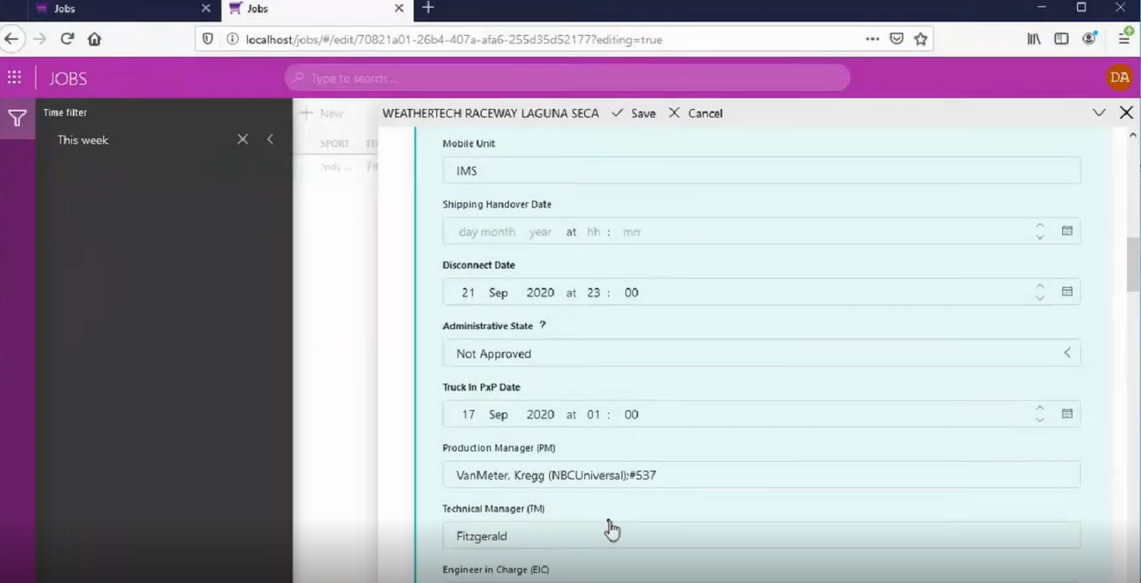
Task: Select the hour 23 in Disconnect Date
Action: [x=594, y=293]
